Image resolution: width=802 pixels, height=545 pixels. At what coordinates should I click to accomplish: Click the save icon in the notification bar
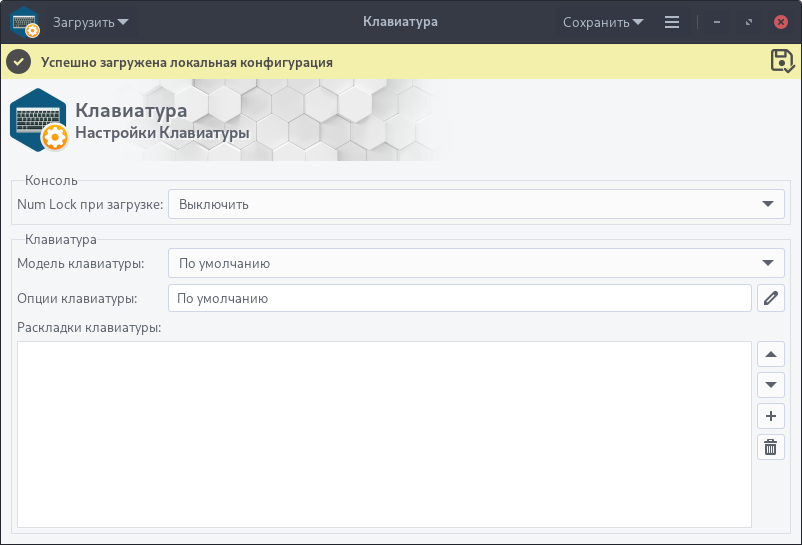point(782,61)
